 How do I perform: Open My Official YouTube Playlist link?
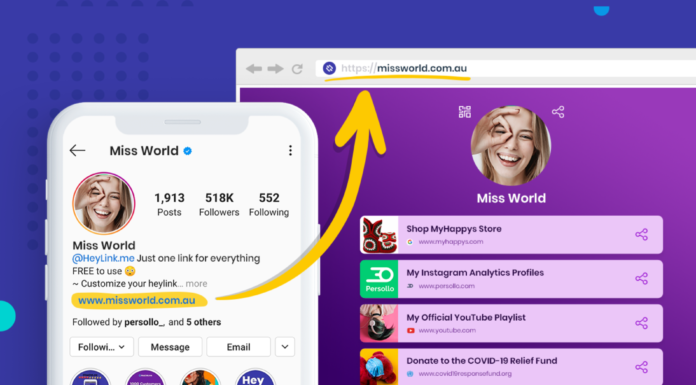[x=511, y=323]
